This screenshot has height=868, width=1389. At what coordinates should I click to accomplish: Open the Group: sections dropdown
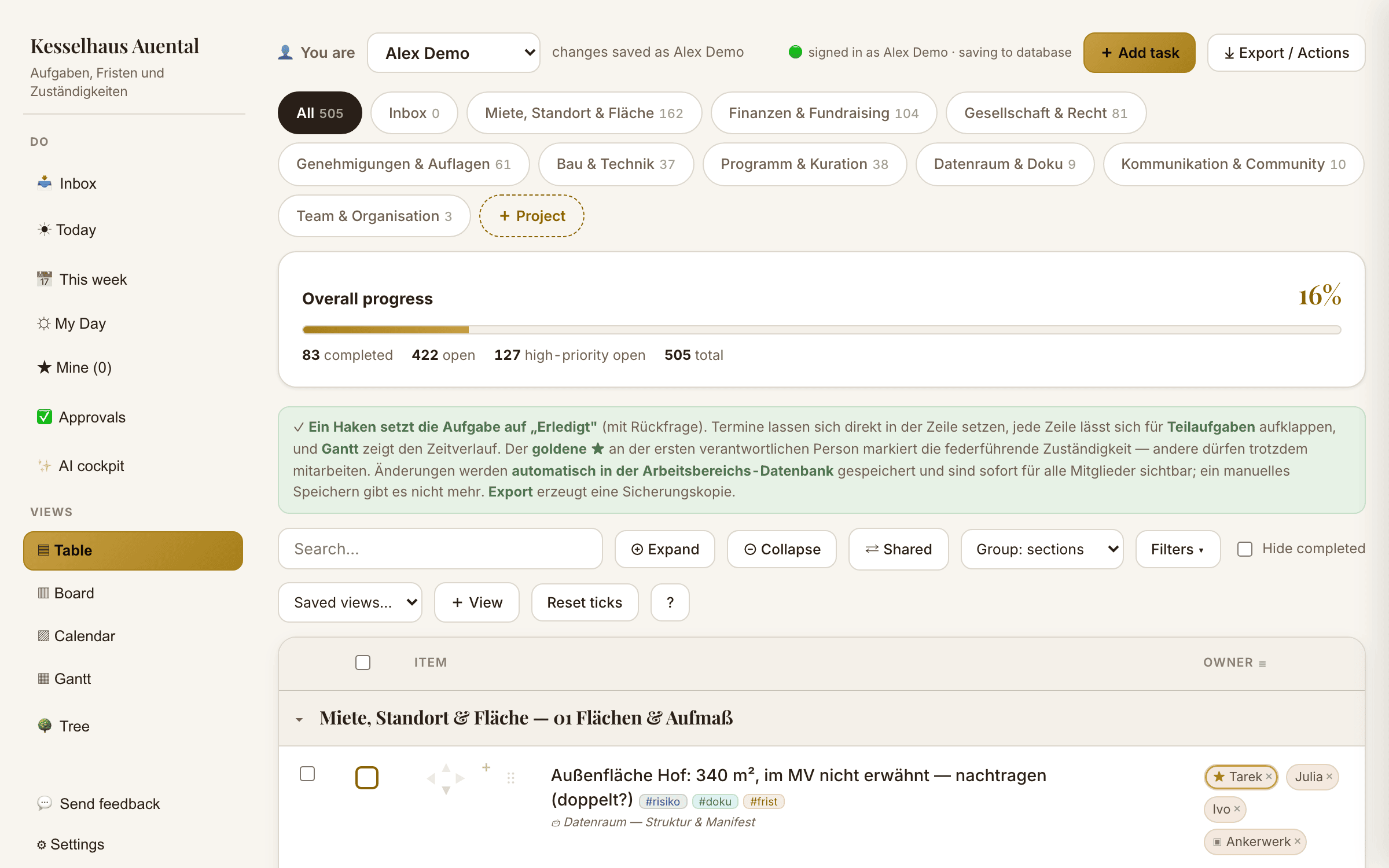[1042, 549]
